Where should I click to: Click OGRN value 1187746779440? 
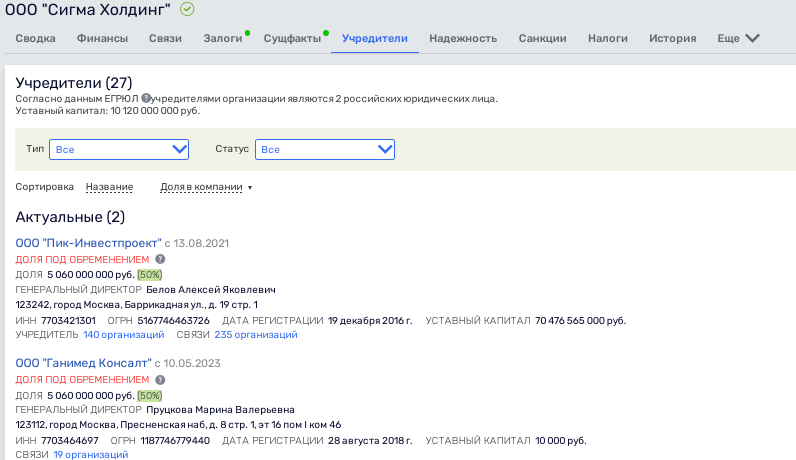pos(175,441)
